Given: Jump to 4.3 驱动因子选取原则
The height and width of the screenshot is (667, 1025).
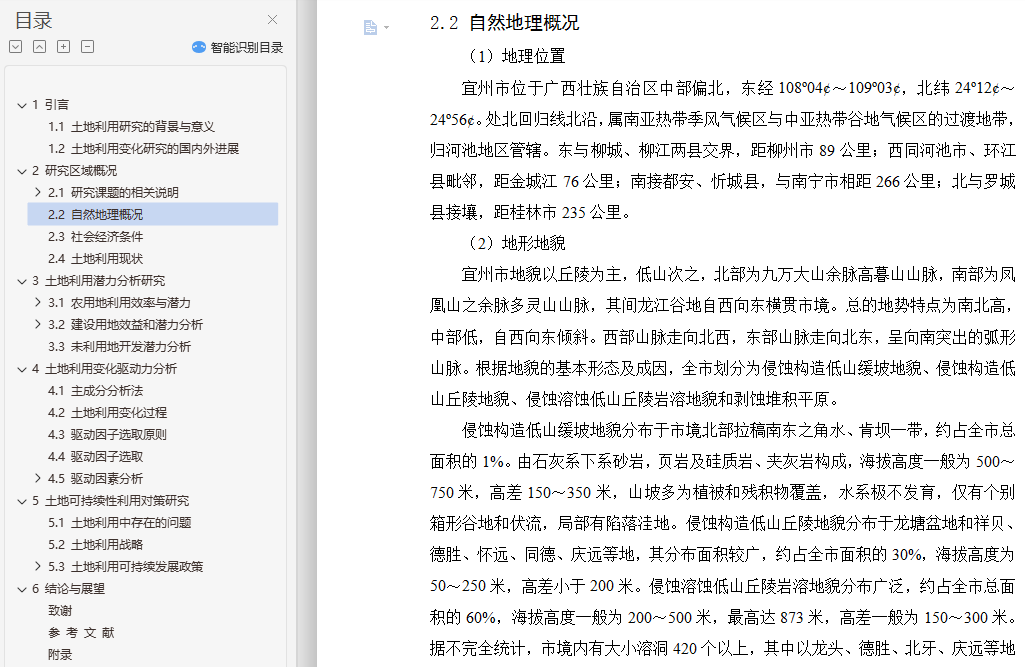Looking at the screenshot, I should [x=107, y=435].
